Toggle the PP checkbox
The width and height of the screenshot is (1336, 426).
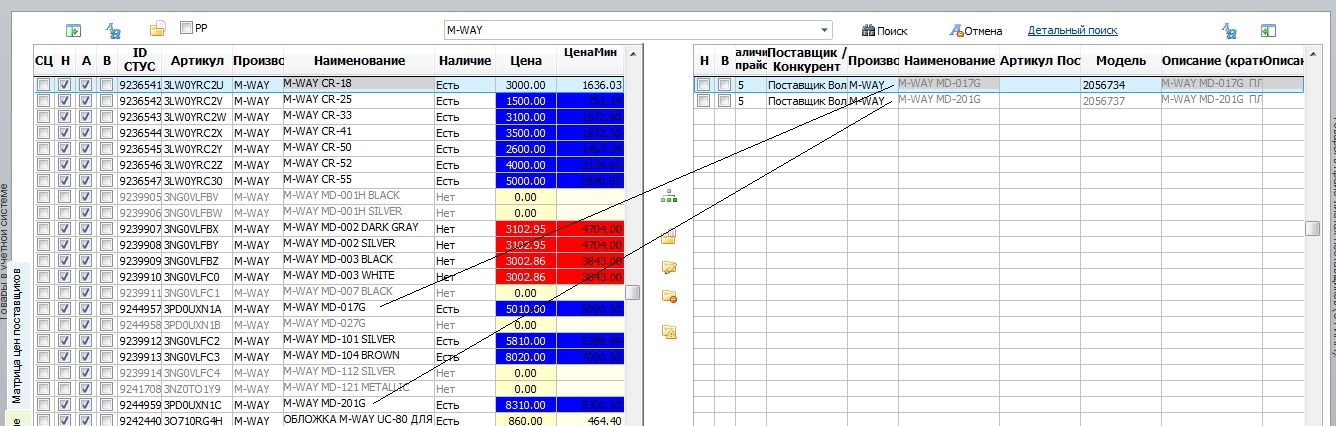[186, 28]
